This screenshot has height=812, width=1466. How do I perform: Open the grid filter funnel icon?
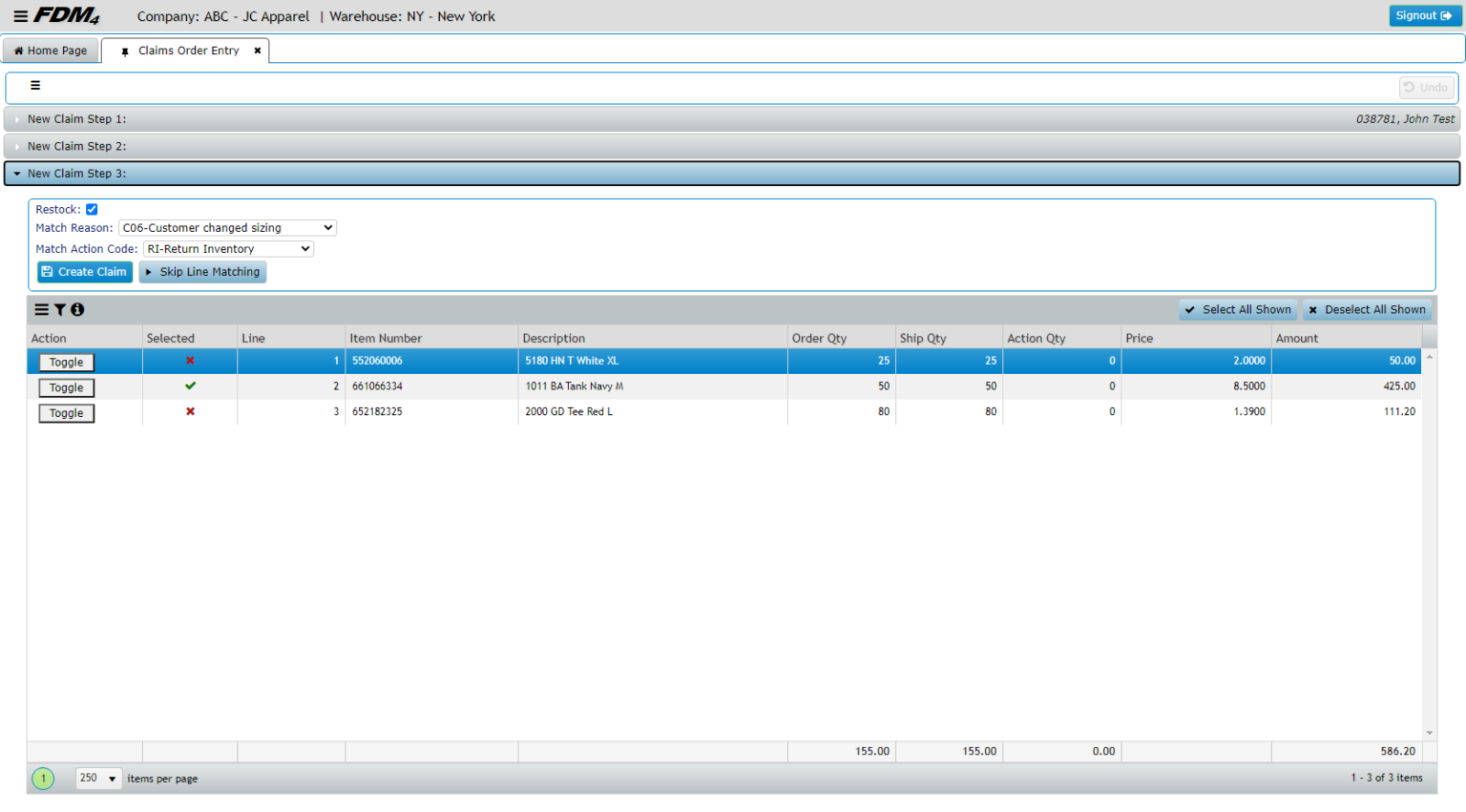(x=59, y=309)
